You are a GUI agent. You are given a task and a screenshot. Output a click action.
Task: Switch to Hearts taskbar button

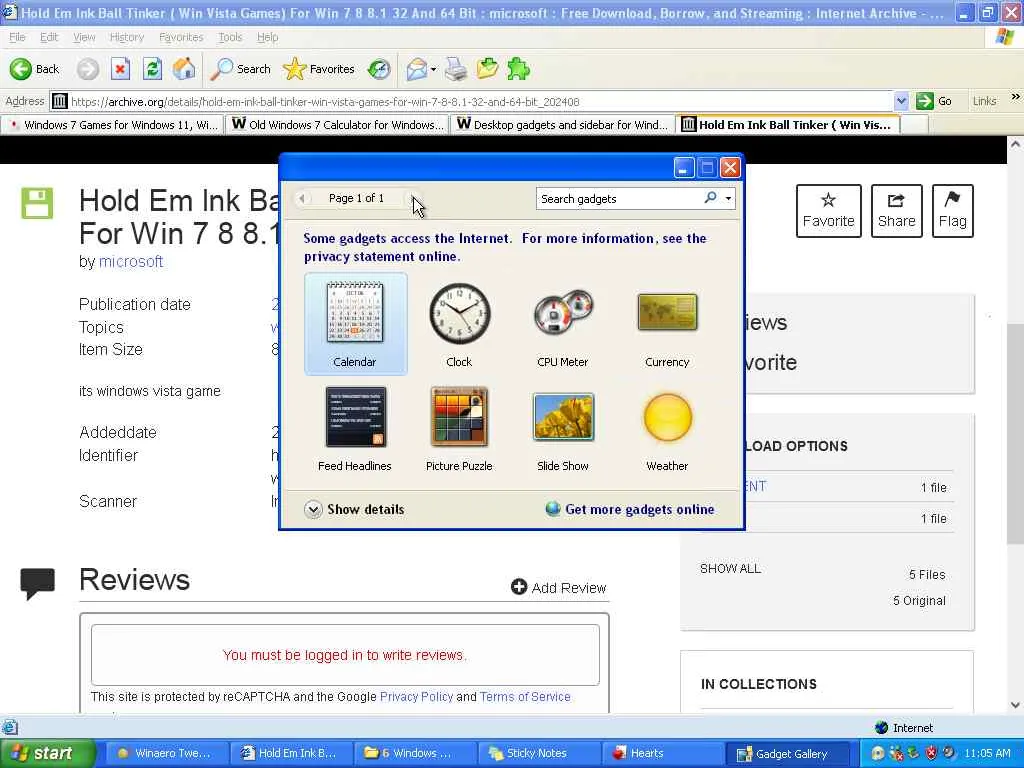click(661, 753)
